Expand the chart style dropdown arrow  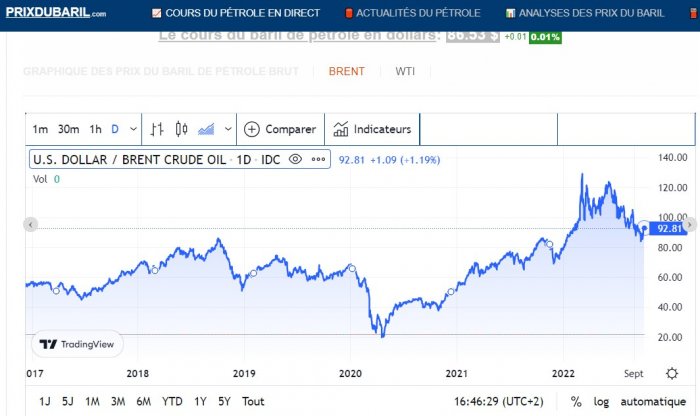tap(228, 129)
